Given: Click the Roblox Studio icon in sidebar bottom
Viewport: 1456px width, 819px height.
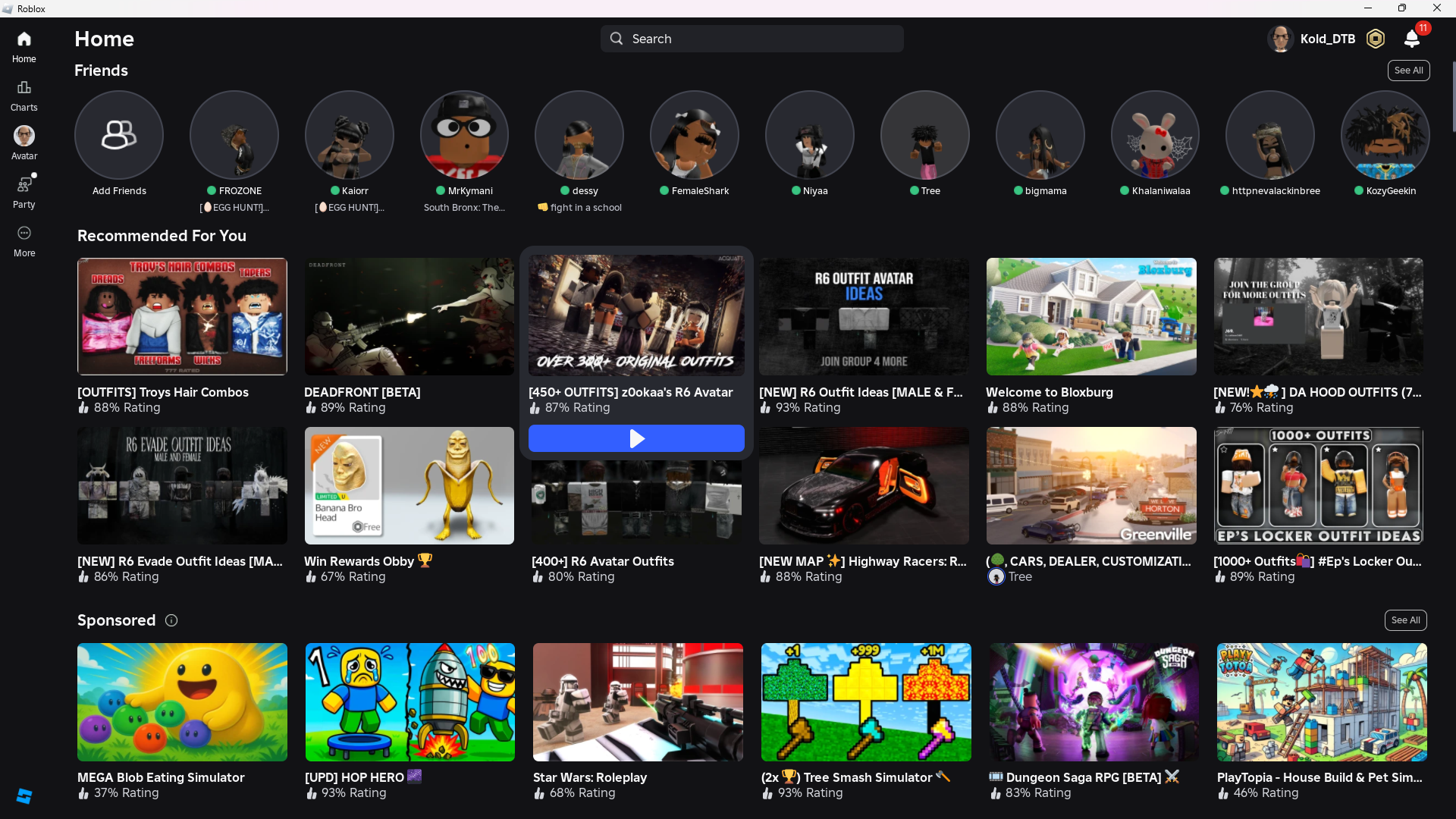Looking at the screenshot, I should click(x=24, y=795).
